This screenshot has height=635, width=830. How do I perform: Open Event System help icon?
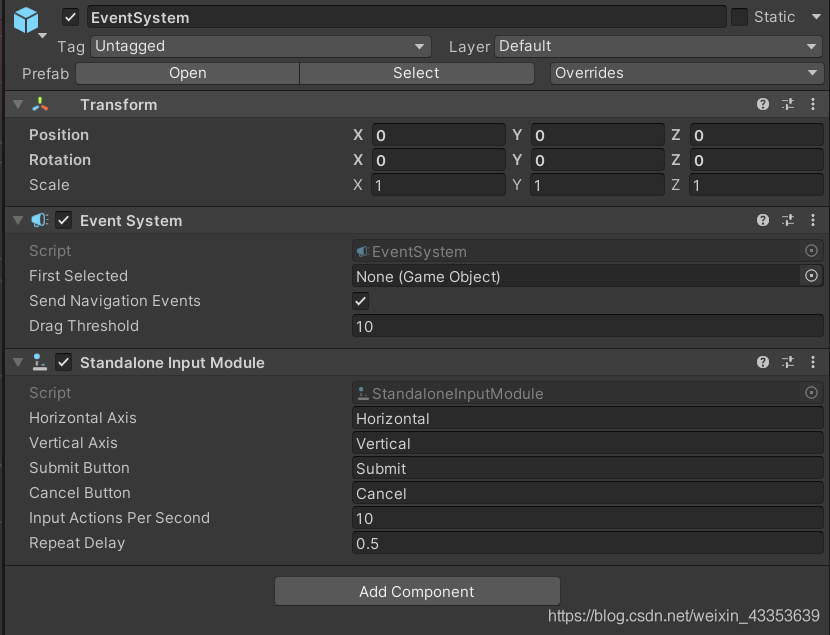[x=763, y=220]
